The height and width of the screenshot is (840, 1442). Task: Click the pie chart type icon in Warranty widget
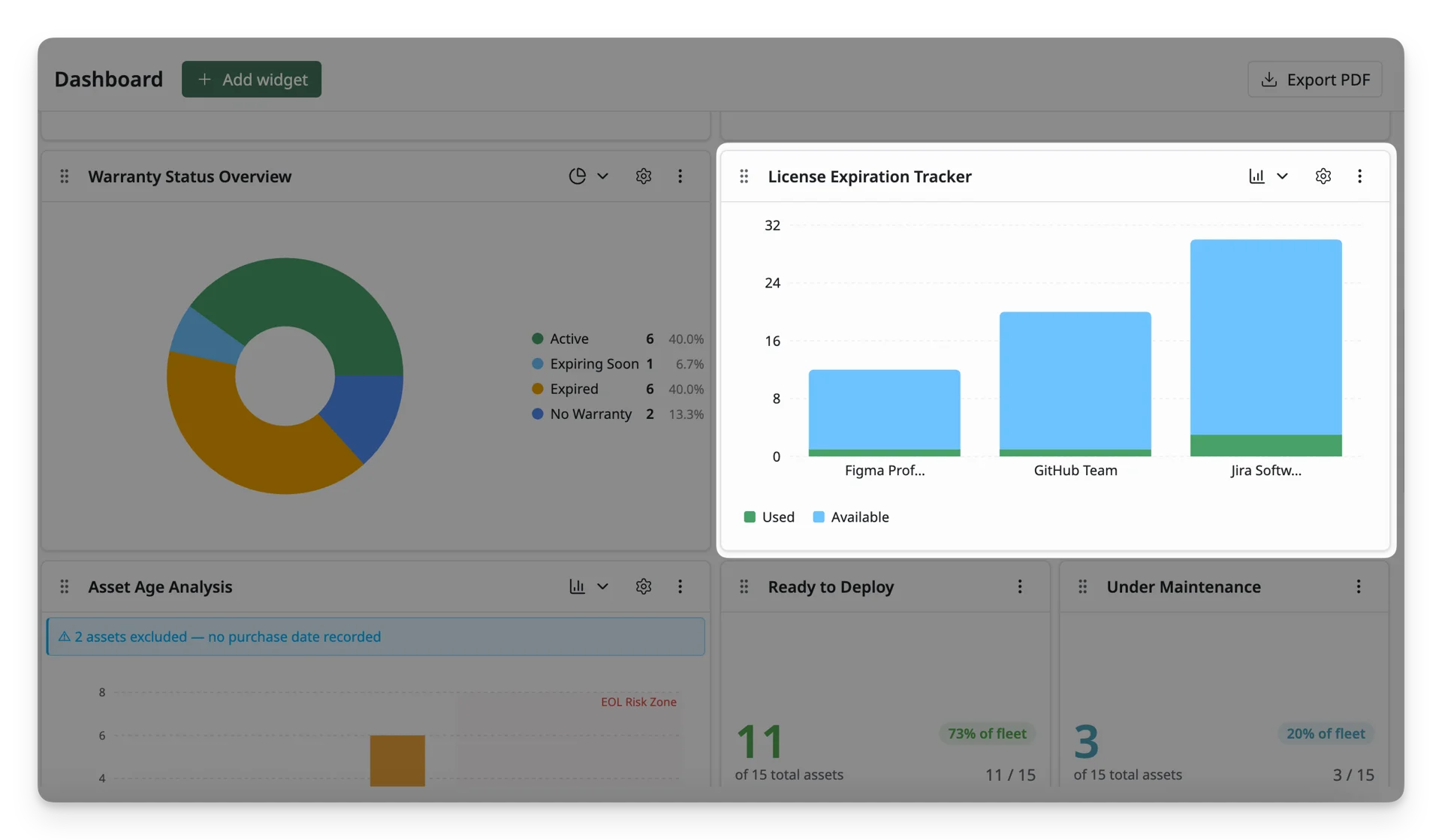point(577,176)
